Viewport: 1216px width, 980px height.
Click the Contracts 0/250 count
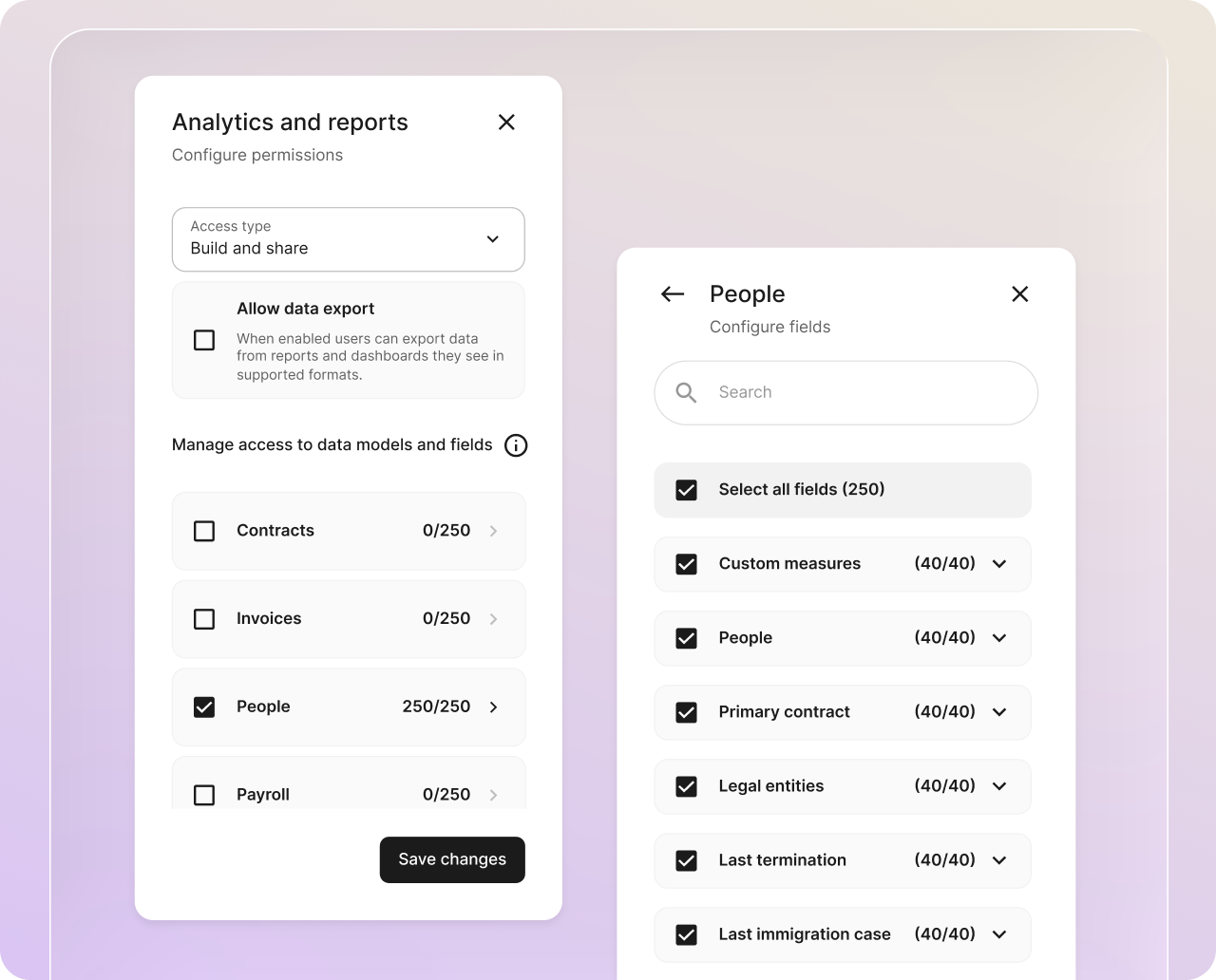pos(446,531)
